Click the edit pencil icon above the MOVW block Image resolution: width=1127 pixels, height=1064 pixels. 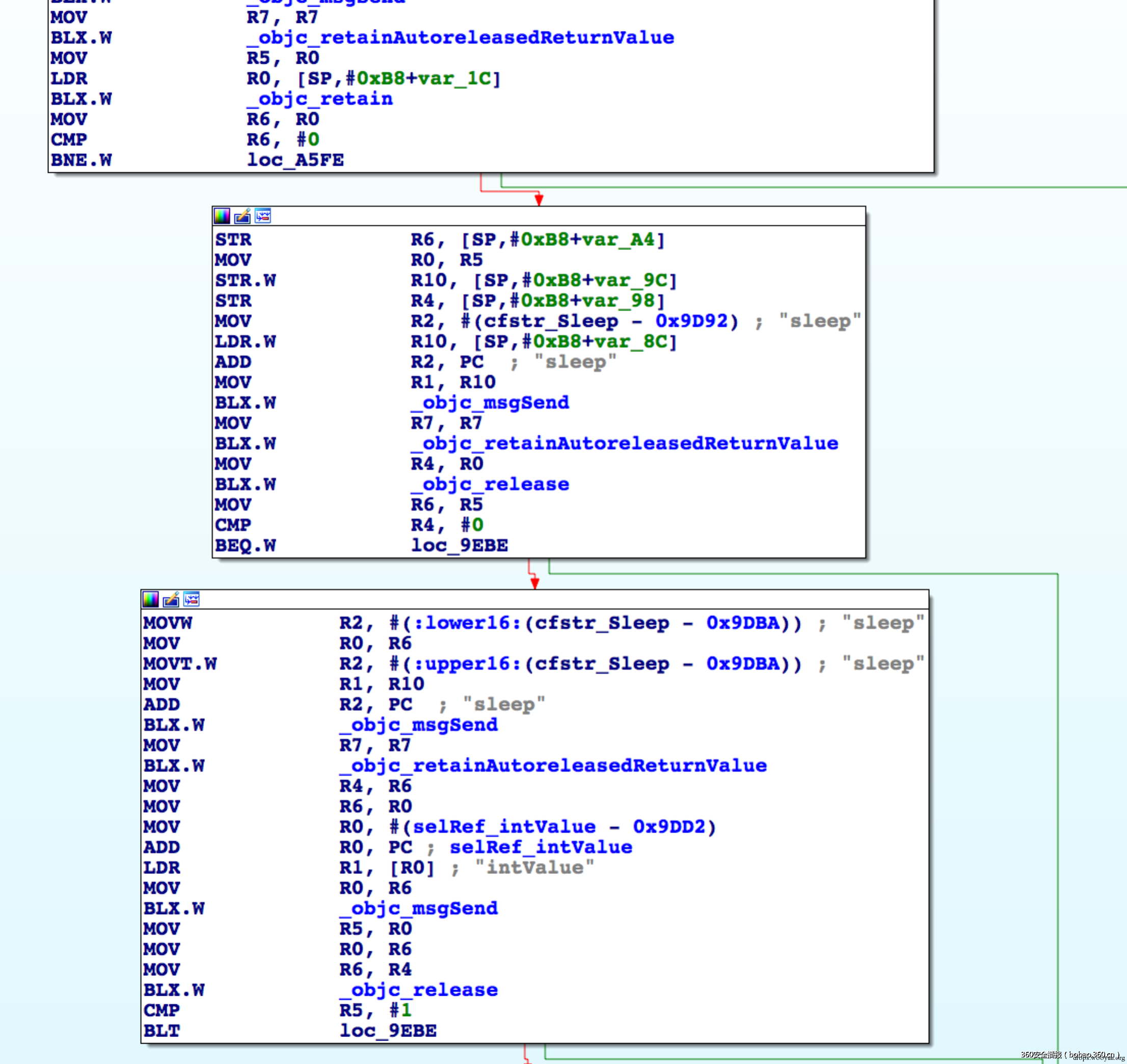click(171, 599)
